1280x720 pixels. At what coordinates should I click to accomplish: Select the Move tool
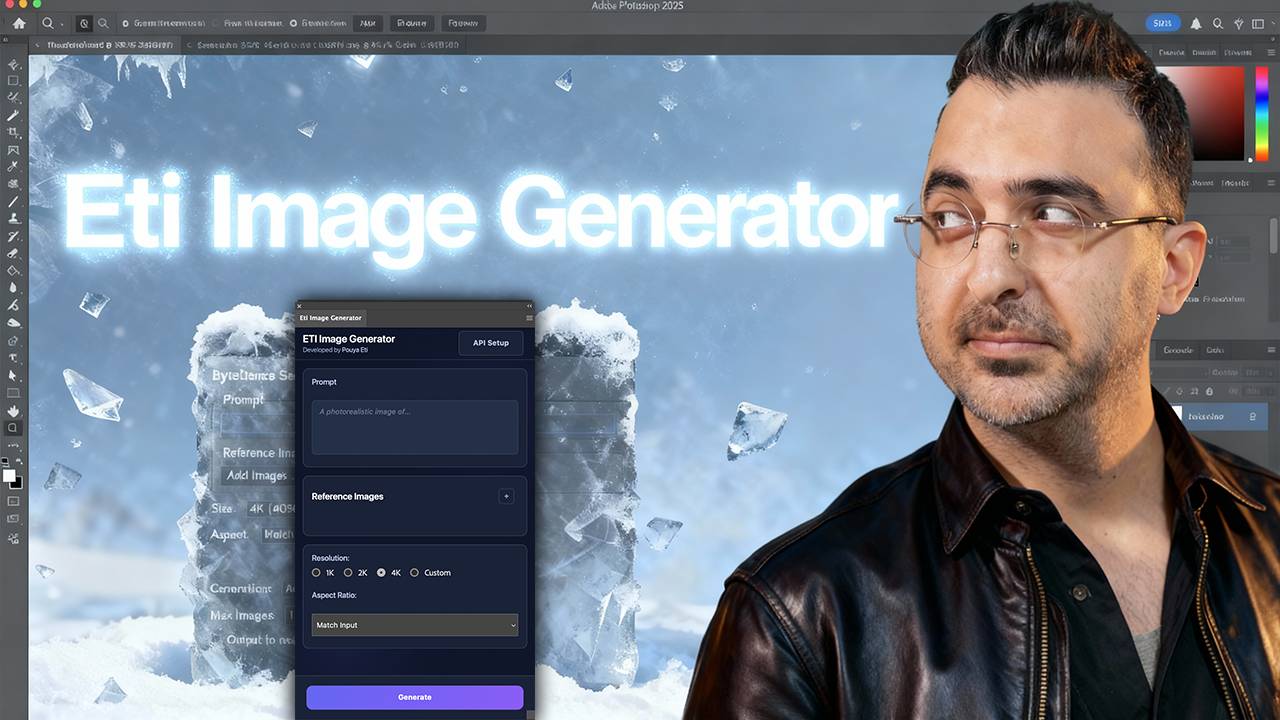[14, 64]
